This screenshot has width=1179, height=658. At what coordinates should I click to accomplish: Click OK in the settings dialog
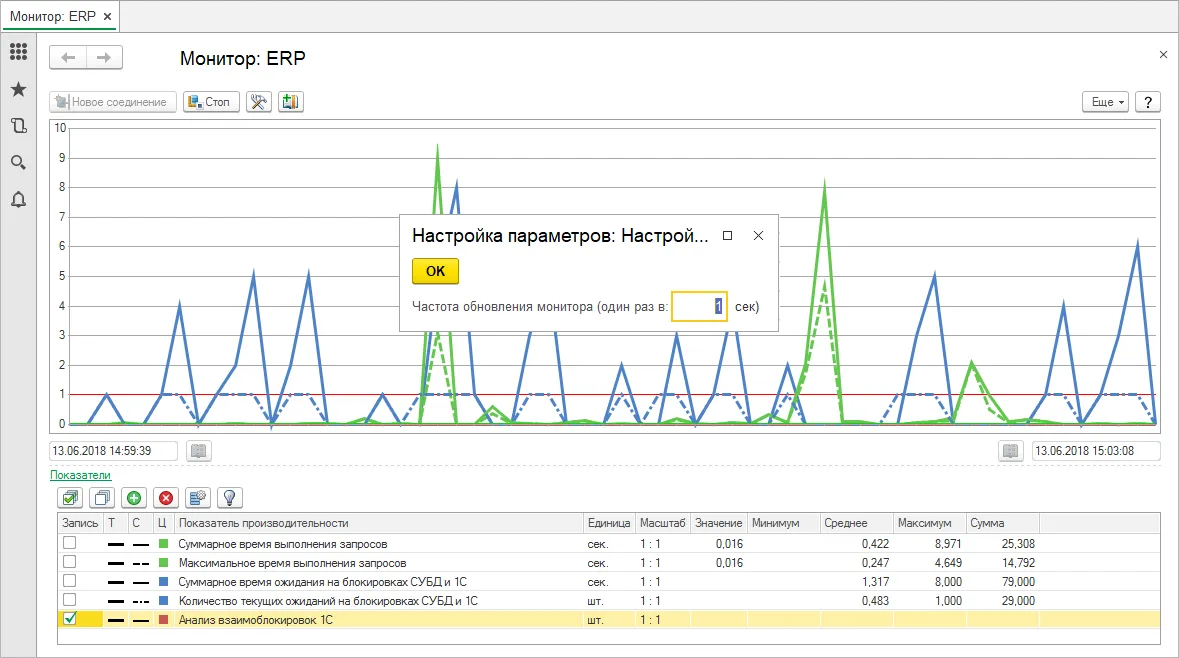(x=435, y=271)
